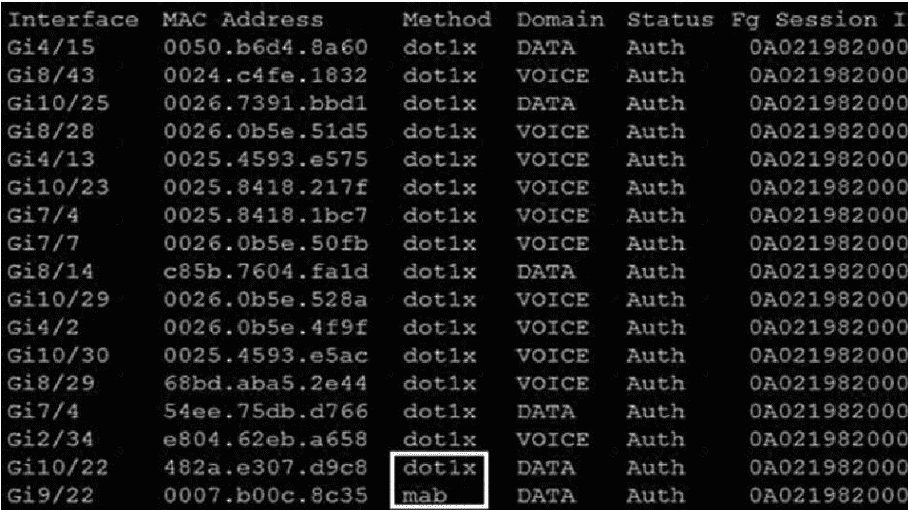Click the Domain column header

point(561,20)
